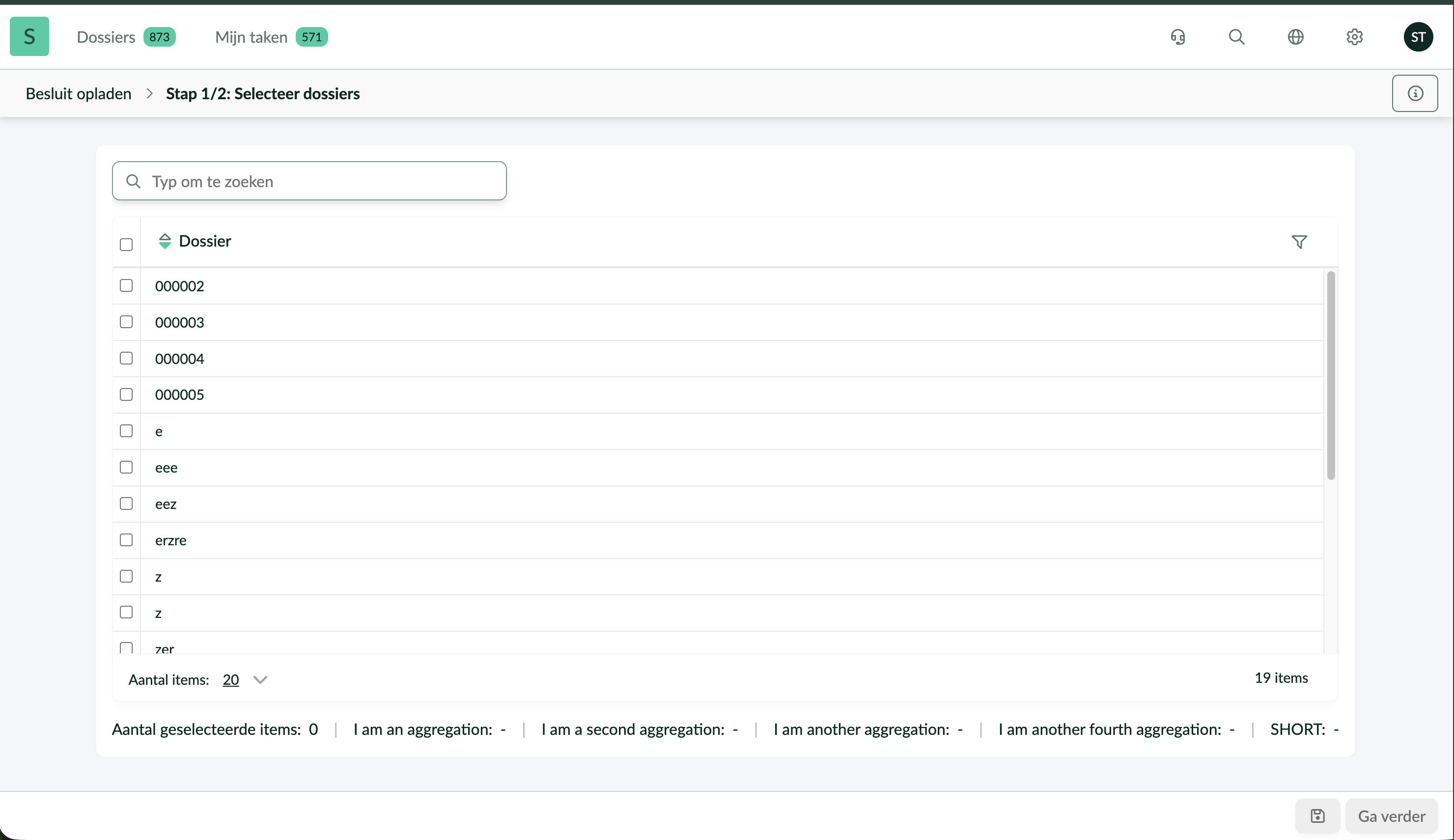This screenshot has height=840, width=1454.
Task: Open support via the headset icon
Action: (1178, 37)
